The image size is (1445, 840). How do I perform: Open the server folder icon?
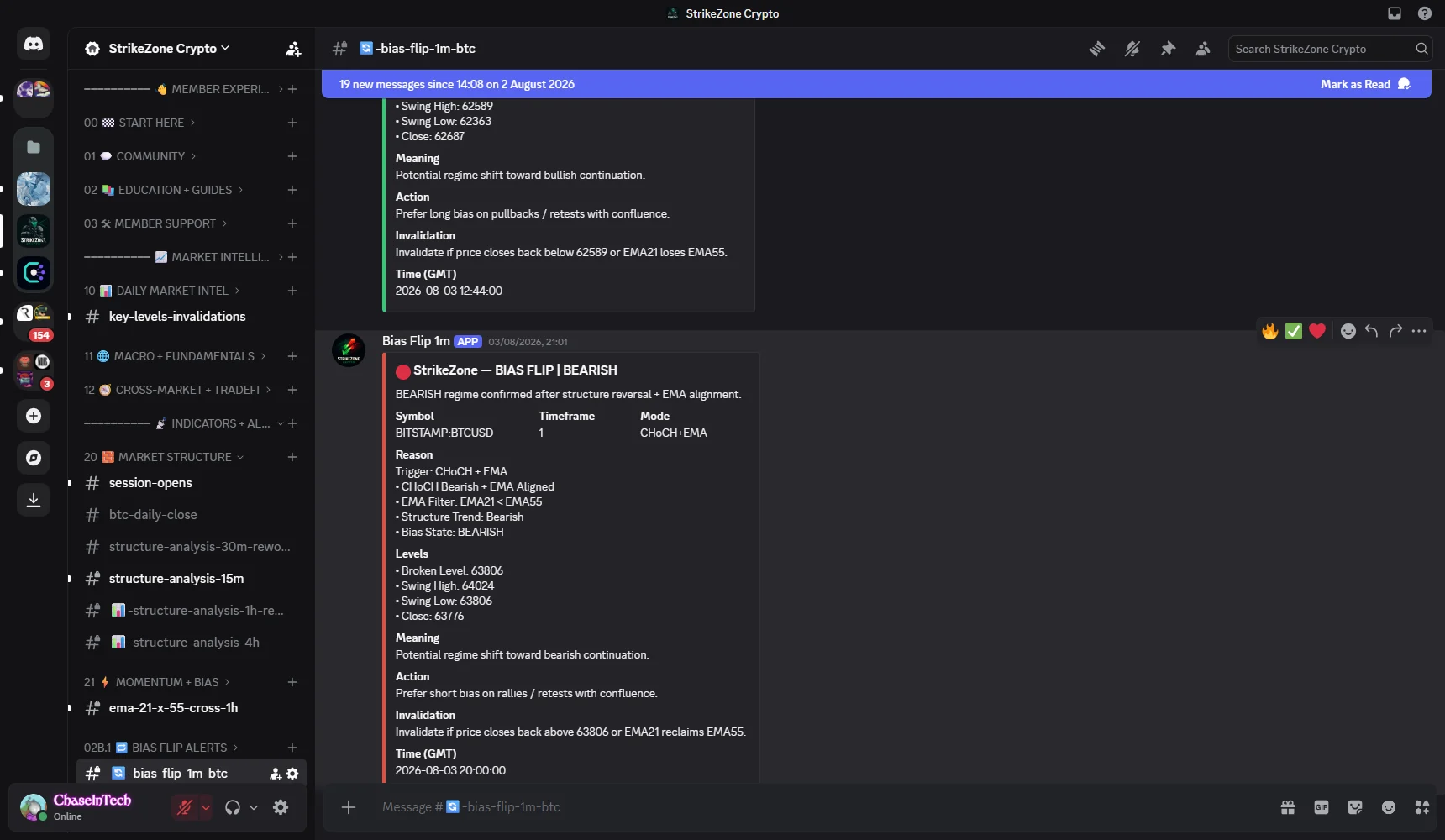pos(34,147)
